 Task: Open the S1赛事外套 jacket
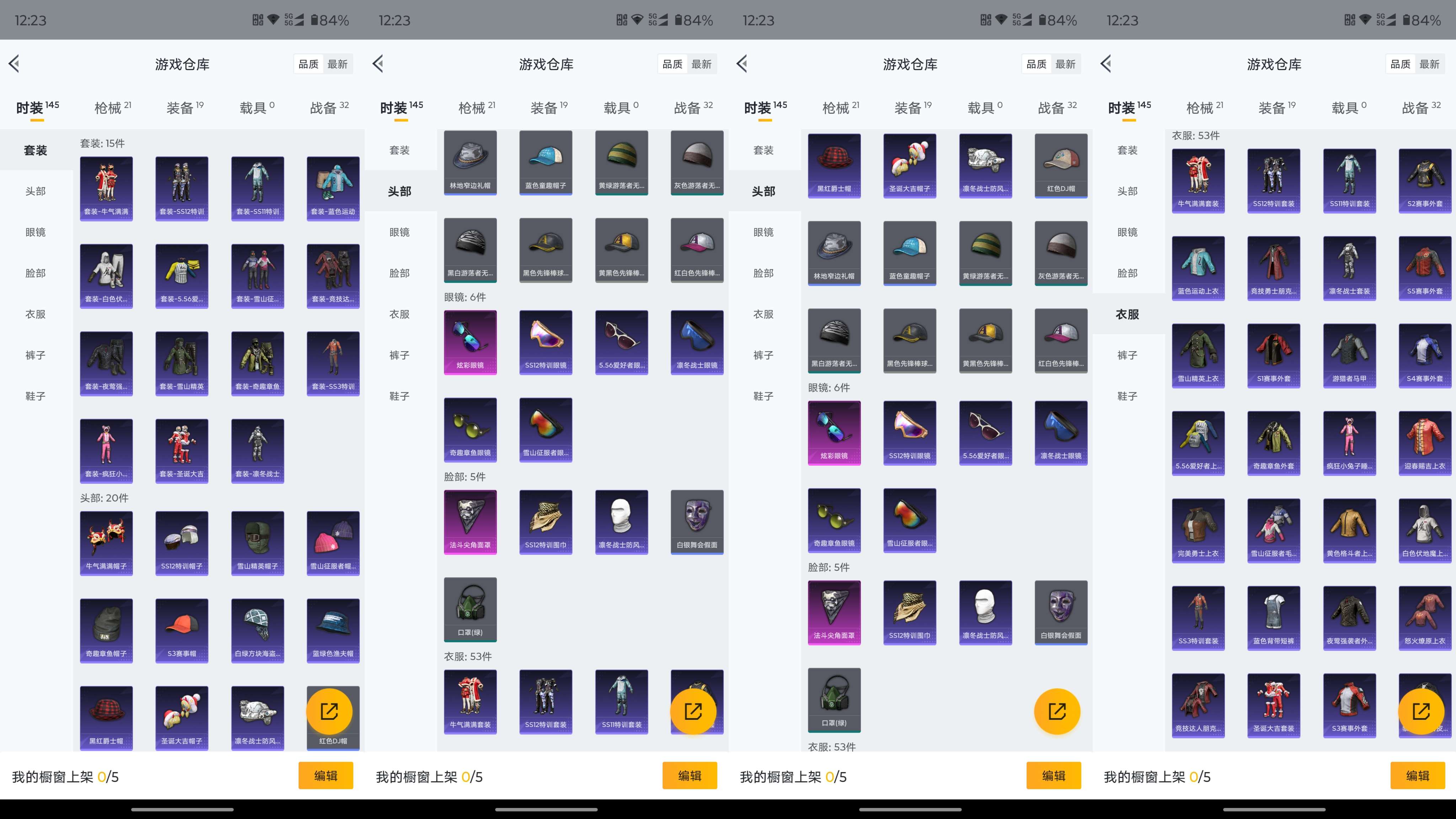pos(1274,356)
